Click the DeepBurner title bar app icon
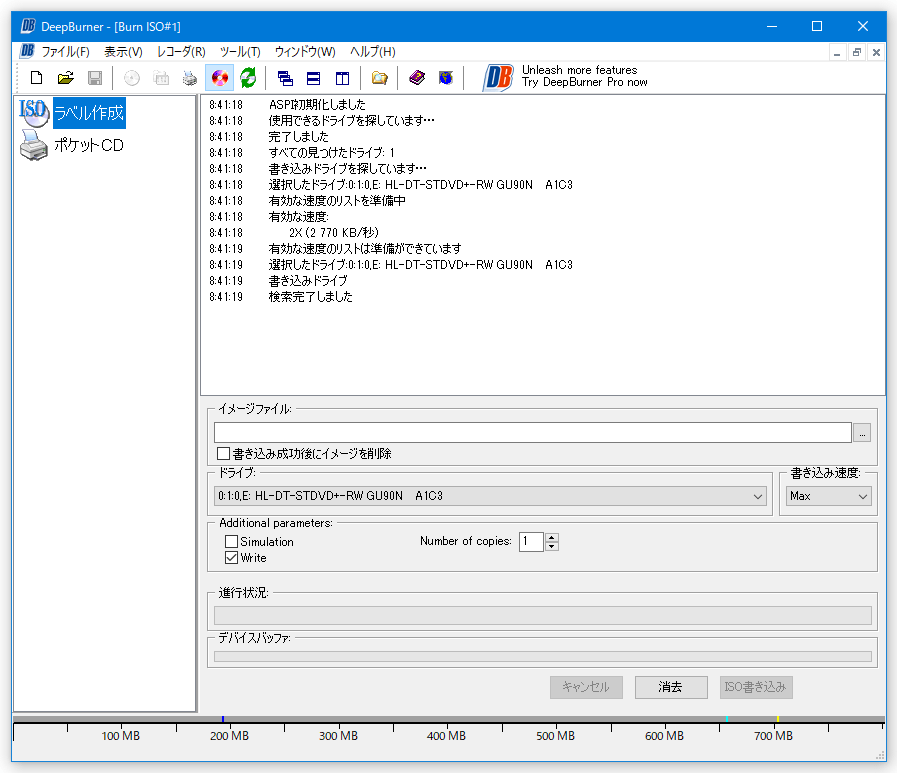The height and width of the screenshot is (773, 897). [x=28, y=26]
